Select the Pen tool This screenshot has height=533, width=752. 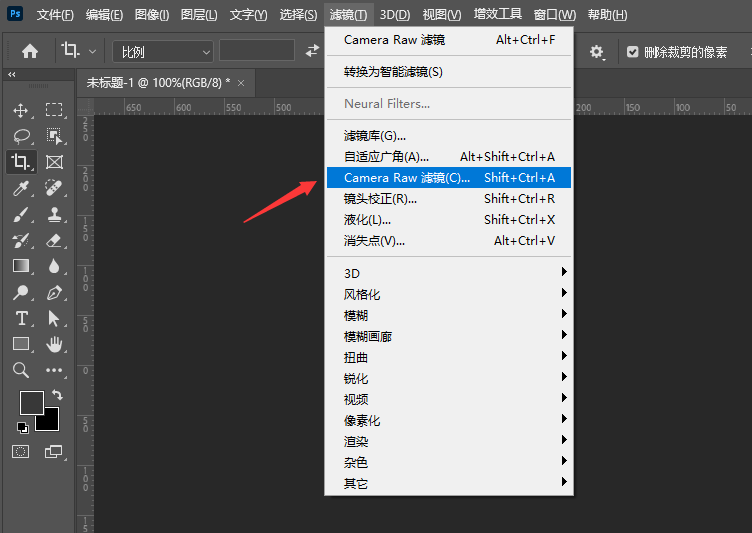pyautogui.click(x=54, y=292)
